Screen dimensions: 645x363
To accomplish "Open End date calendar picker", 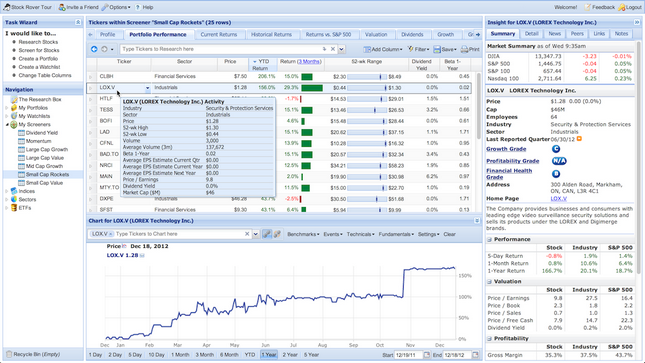I will (476, 354).
